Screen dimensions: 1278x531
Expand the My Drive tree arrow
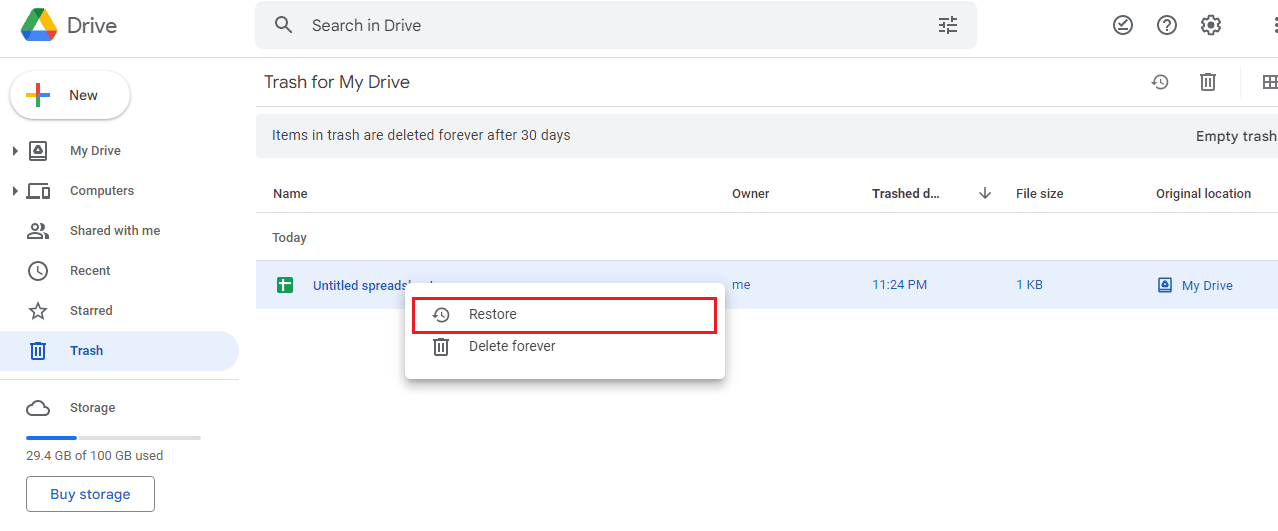click(14, 151)
